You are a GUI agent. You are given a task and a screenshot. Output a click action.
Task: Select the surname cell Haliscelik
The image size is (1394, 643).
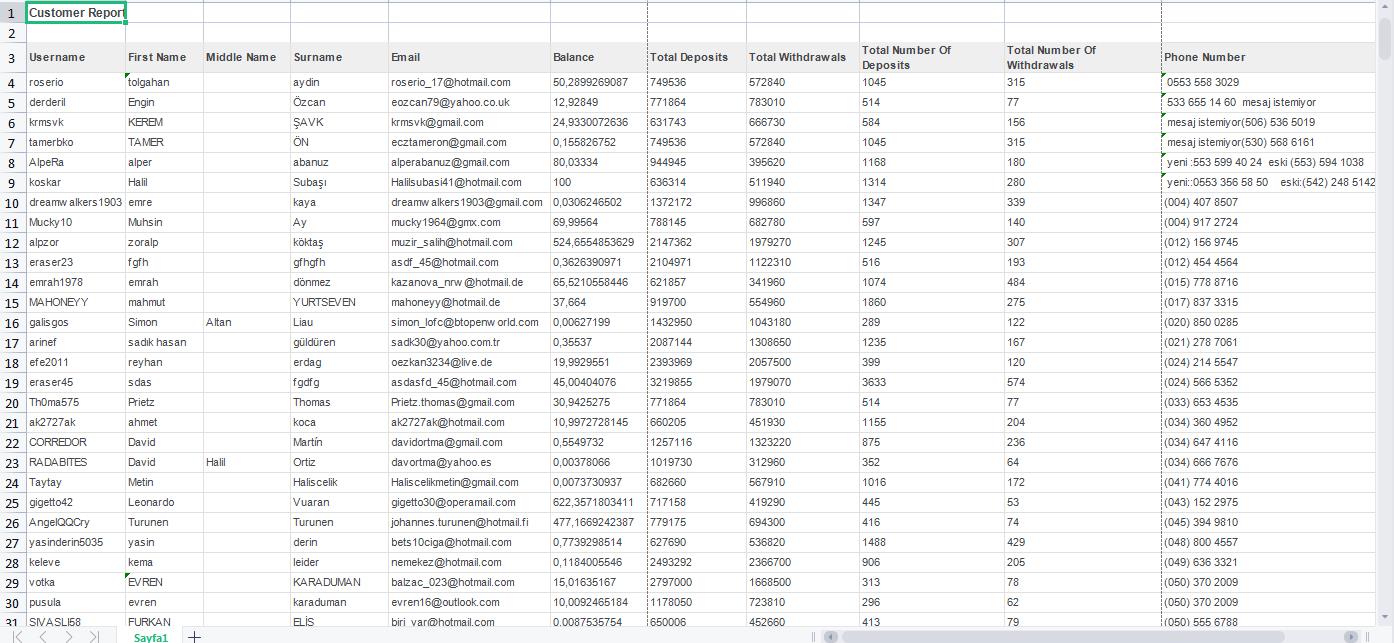coord(339,482)
